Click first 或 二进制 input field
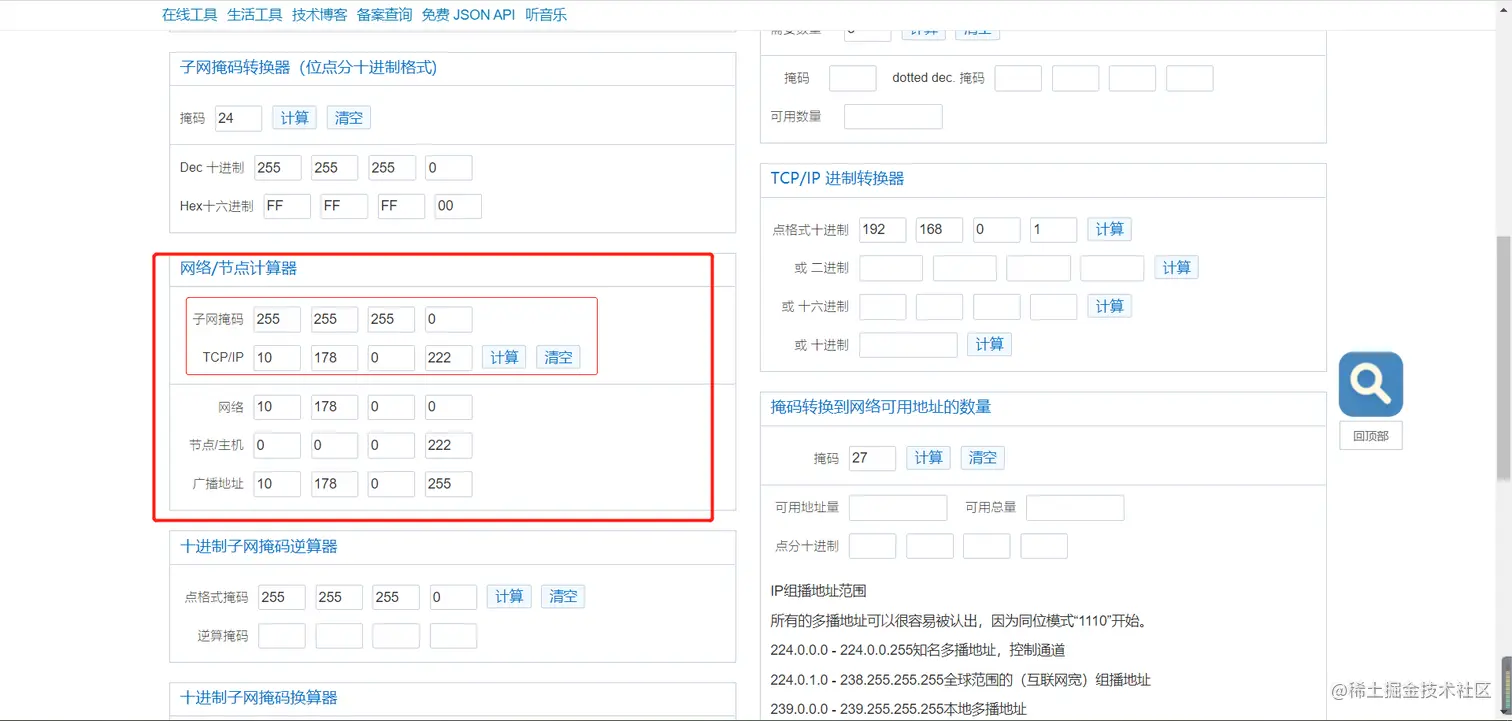 pos(891,268)
